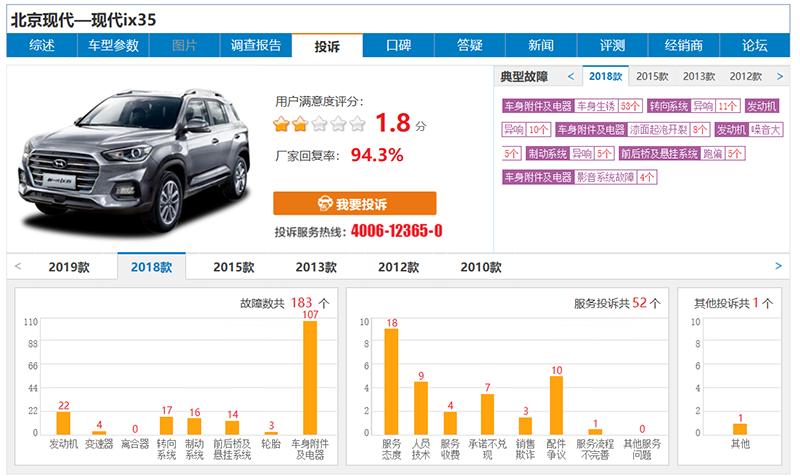Click the 制动系统 bar showing 16
800x476 pixels.
[194, 427]
